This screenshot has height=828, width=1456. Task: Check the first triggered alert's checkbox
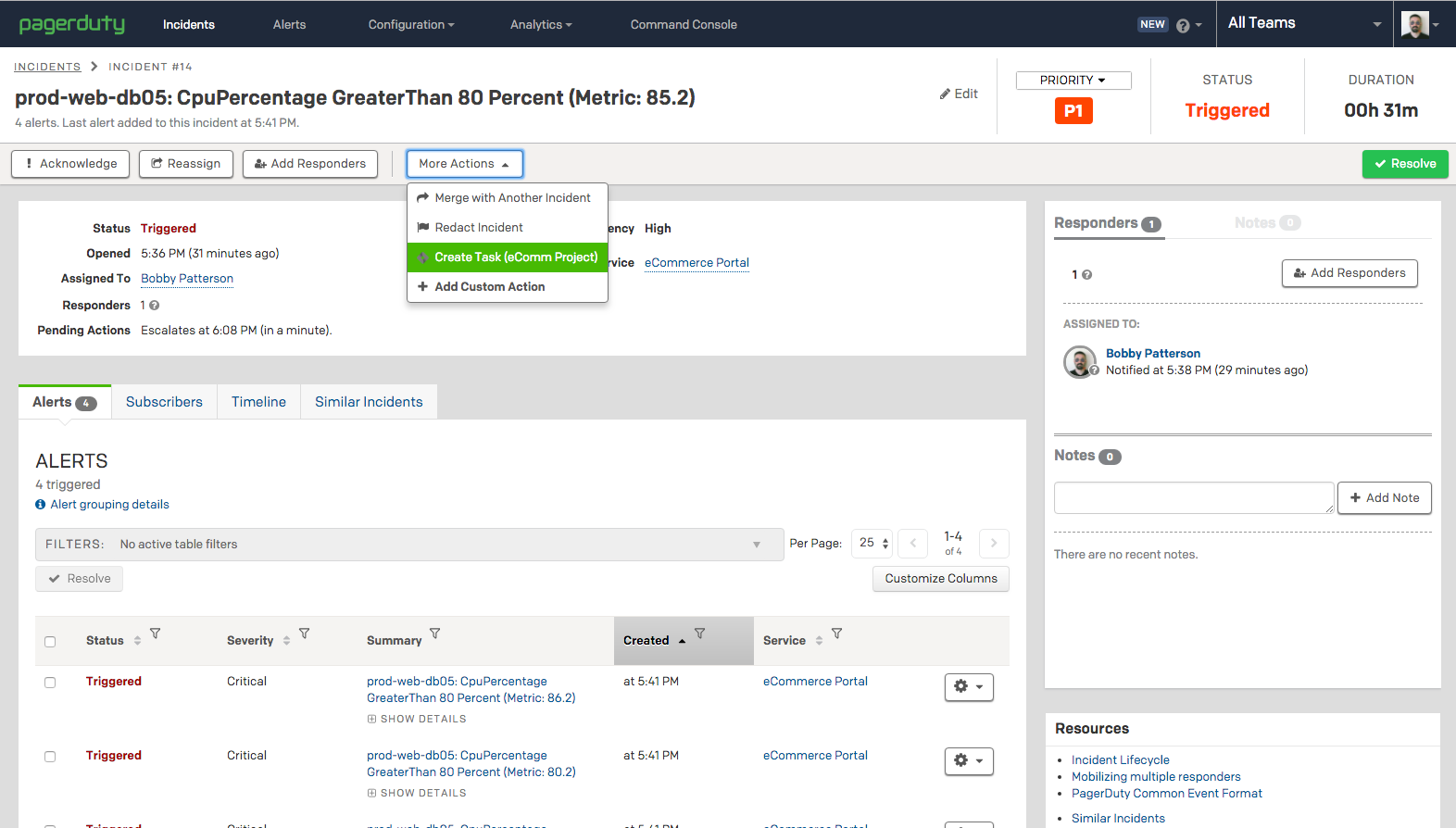(50, 683)
